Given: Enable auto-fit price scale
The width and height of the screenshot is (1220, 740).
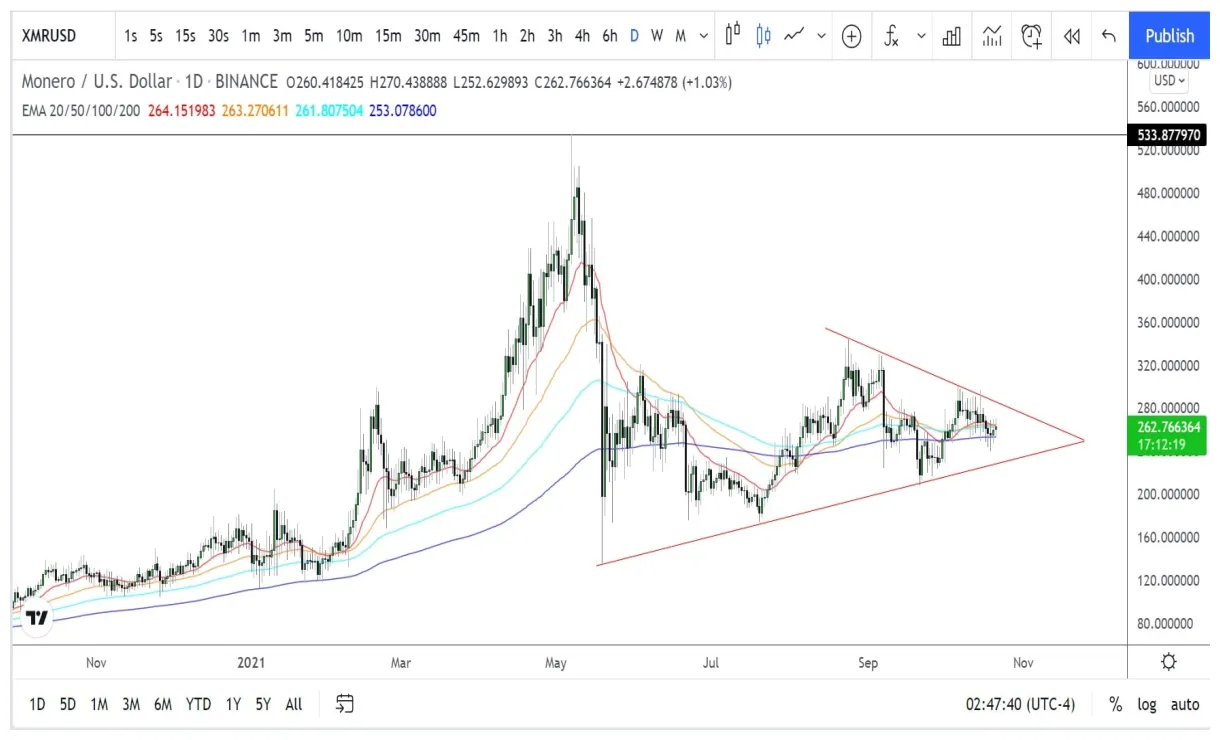Looking at the screenshot, I should pyautogui.click(x=1184, y=704).
